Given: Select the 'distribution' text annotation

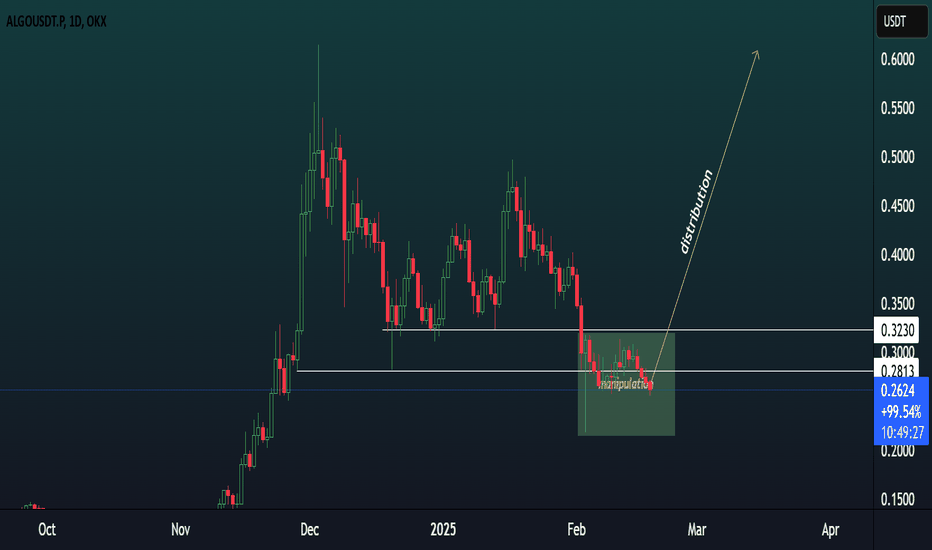Looking at the screenshot, I should 696,212.
